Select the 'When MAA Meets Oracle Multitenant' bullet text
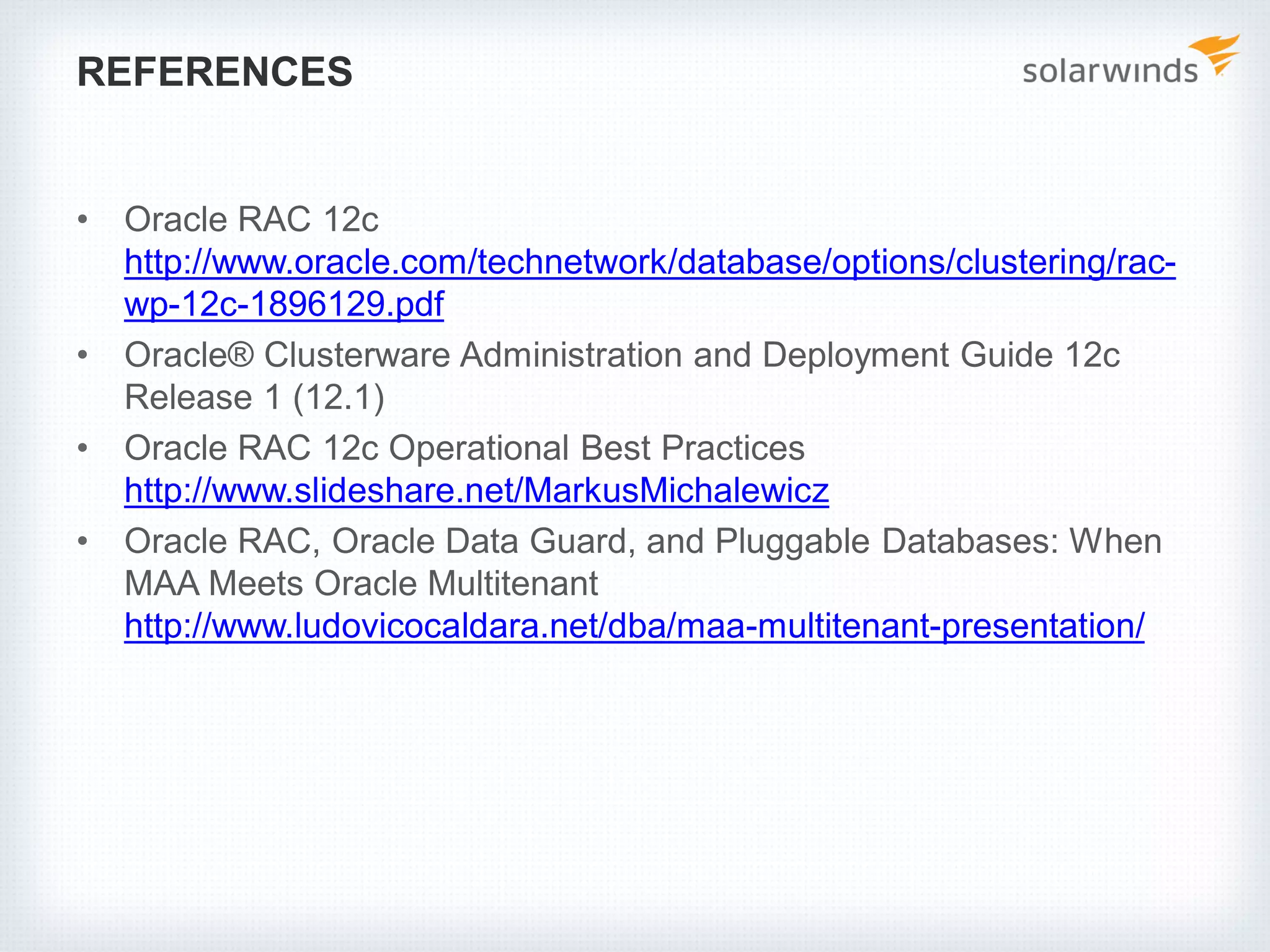1270x952 pixels. point(642,562)
